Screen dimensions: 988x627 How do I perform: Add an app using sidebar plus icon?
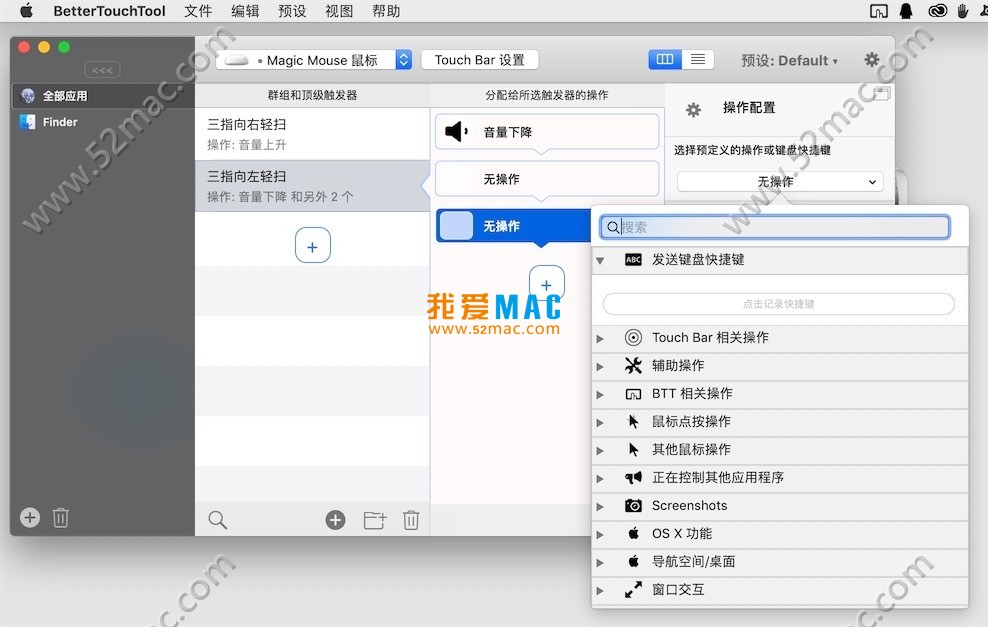point(30,517)
